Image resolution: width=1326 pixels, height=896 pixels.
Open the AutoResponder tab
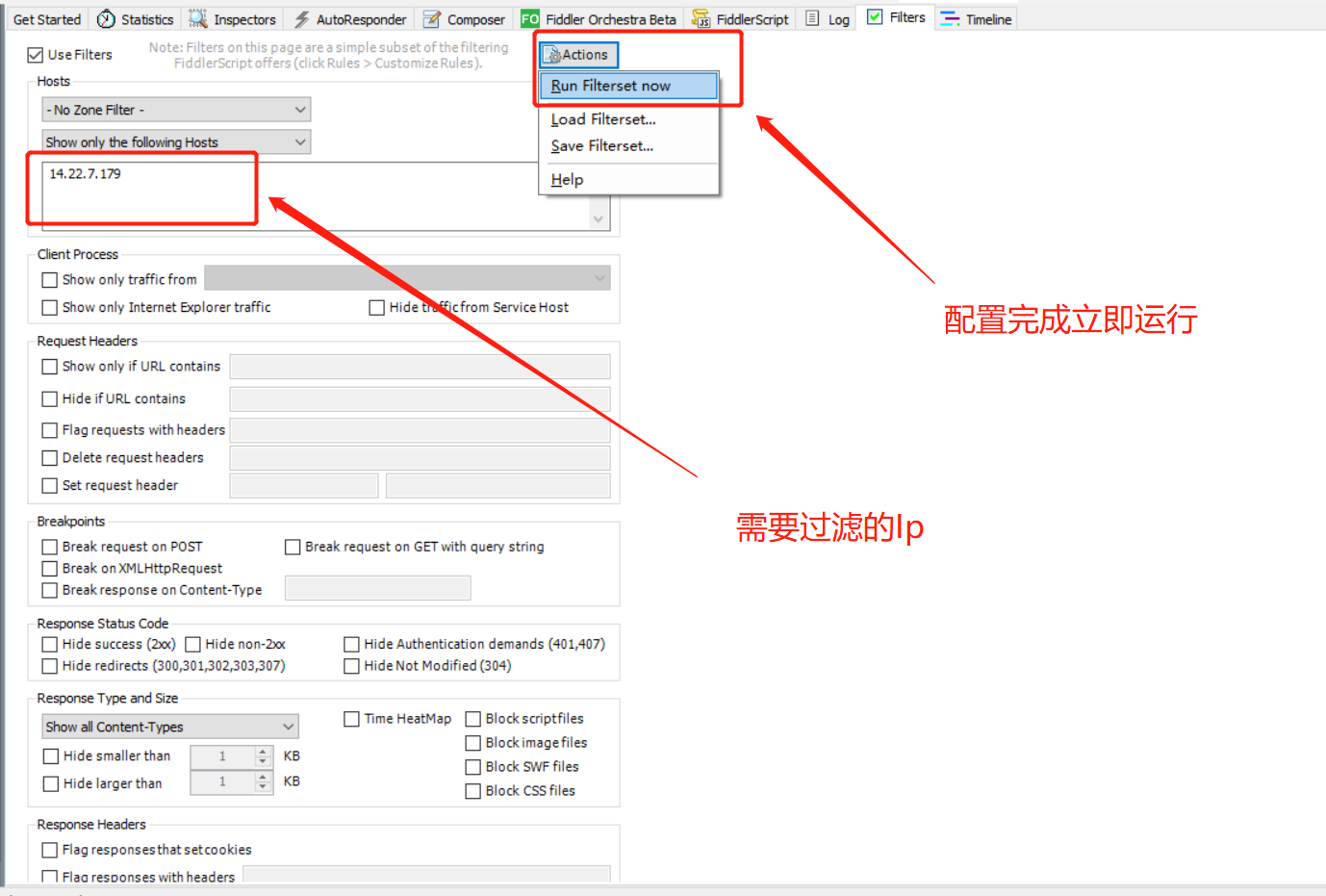(x=350, y=19)
